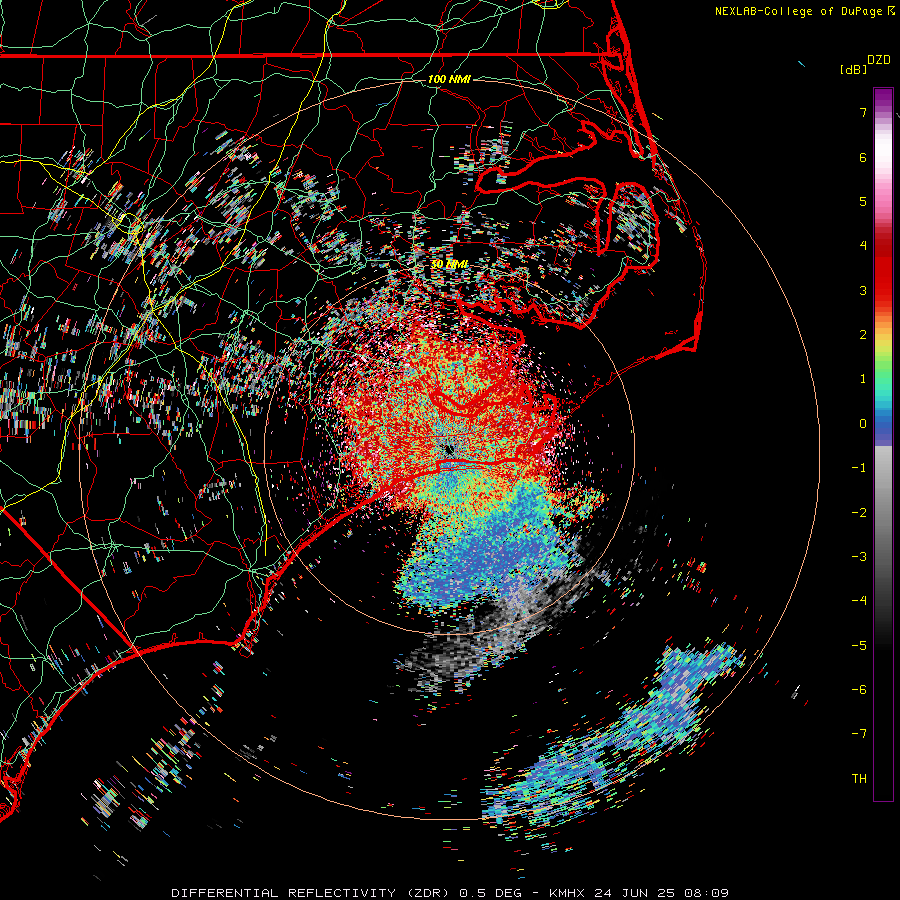Pick the -3 value on the dB scale
The image size is (900, 900).
[859, 557]
